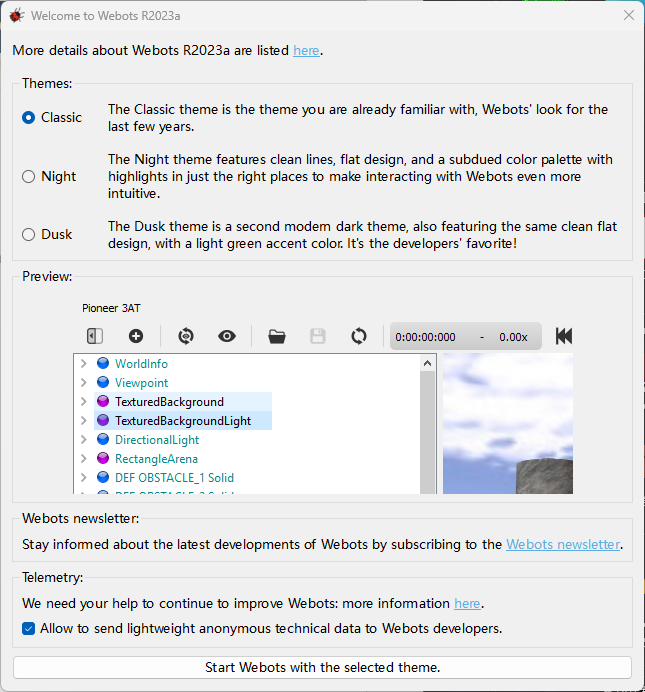Uncheck the allow anonymous technical data checkbox
Screen dimensions: 645x692
pos(29,628)
